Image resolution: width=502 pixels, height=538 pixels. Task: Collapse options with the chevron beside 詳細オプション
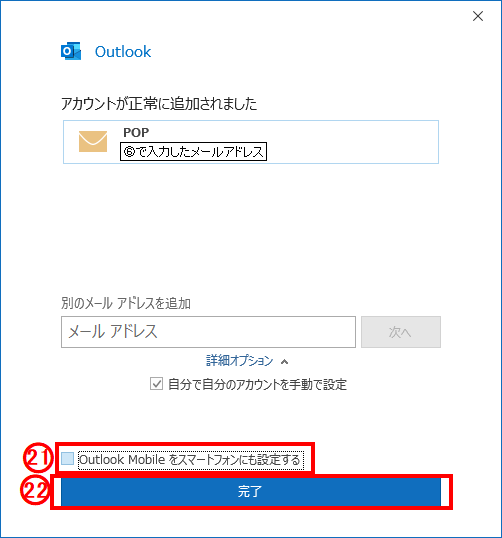point(284,362)
